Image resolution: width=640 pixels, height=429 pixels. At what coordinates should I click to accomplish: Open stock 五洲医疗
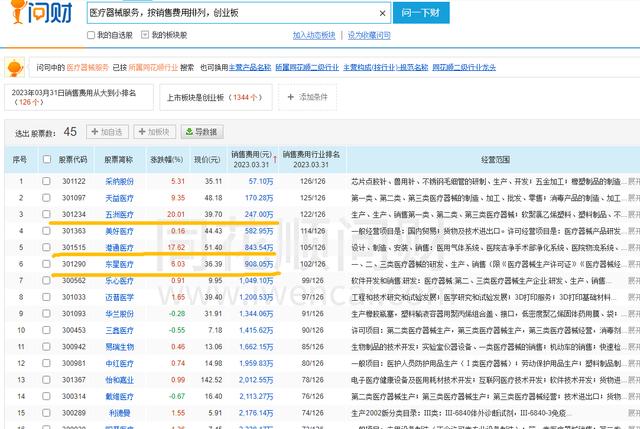click(x=119, y=214)
